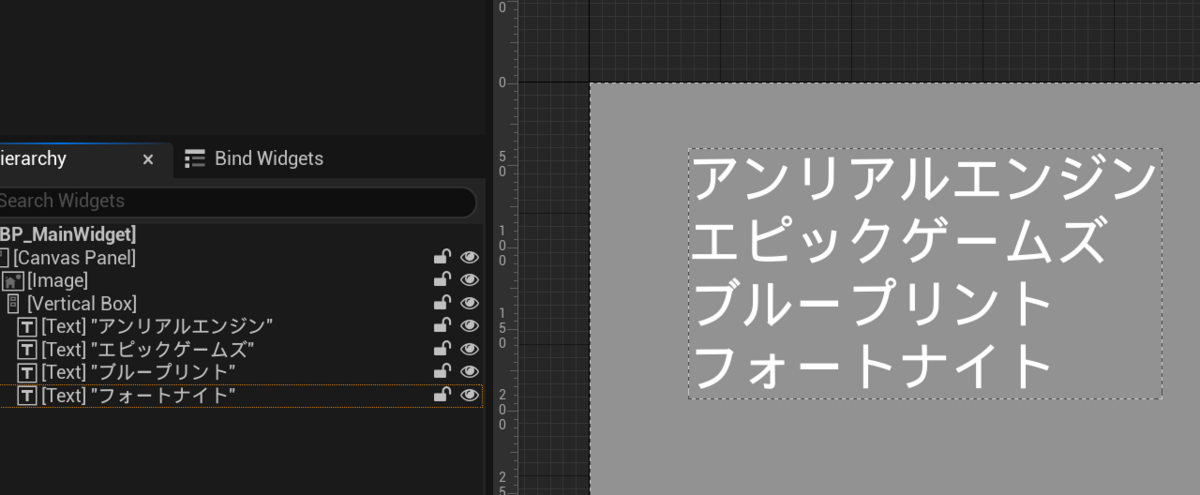Close the Hierarchy tab
Viewport: 1200px width, 495px height.
coord(148,159)
